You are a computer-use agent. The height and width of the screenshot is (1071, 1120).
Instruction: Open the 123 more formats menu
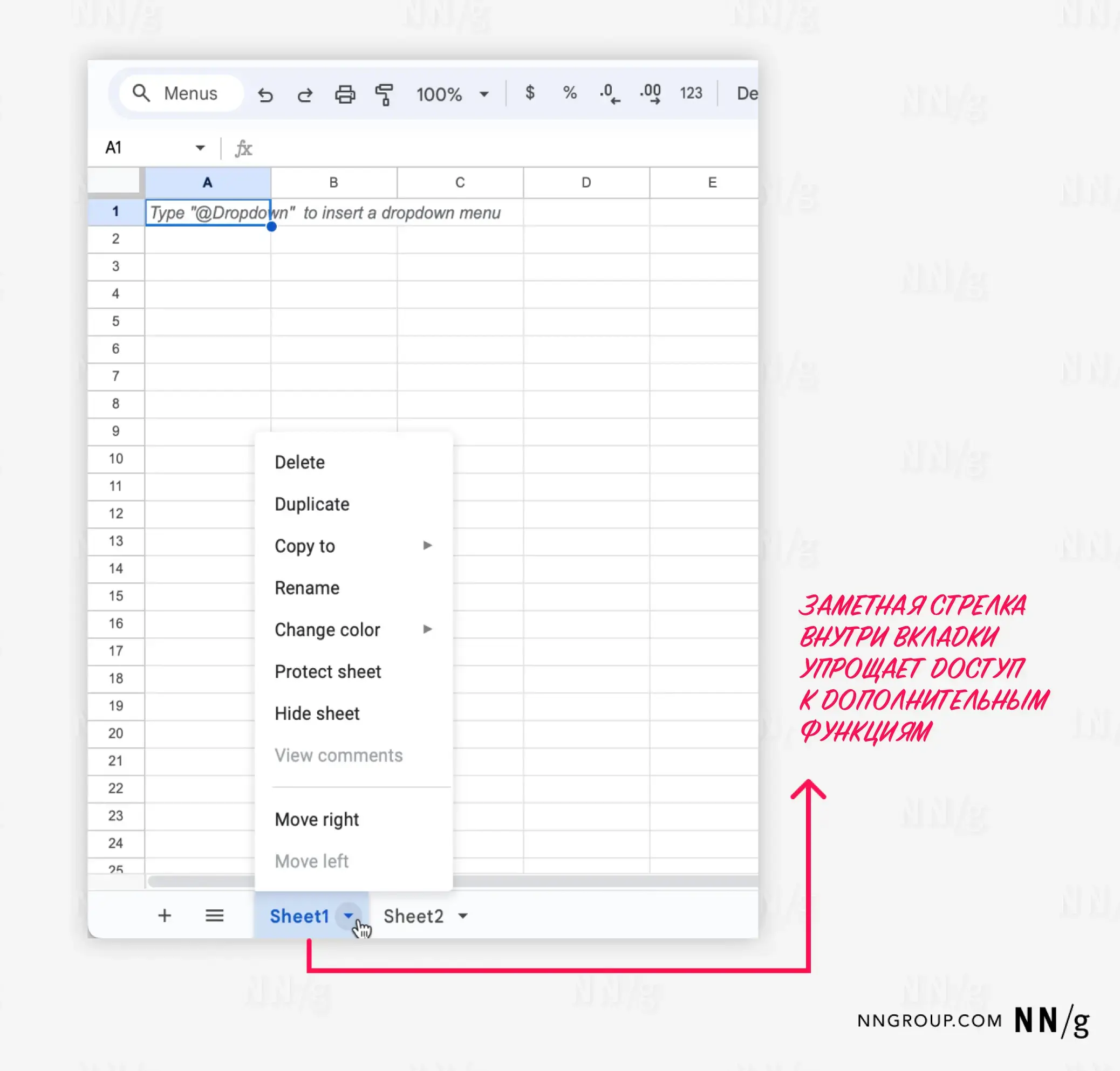[x=691, y=93]
